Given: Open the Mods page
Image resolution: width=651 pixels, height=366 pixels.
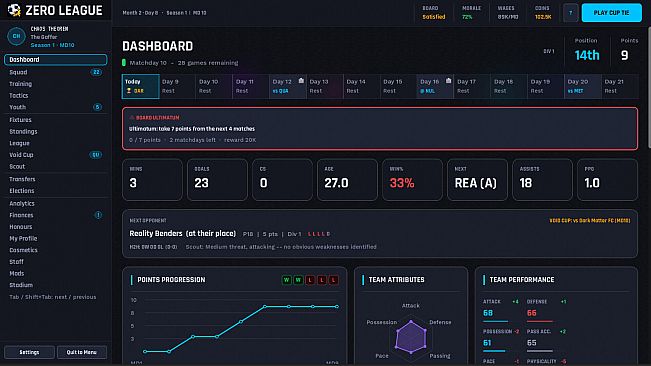Looking at the screenshot, I should (x=56, y=273).
